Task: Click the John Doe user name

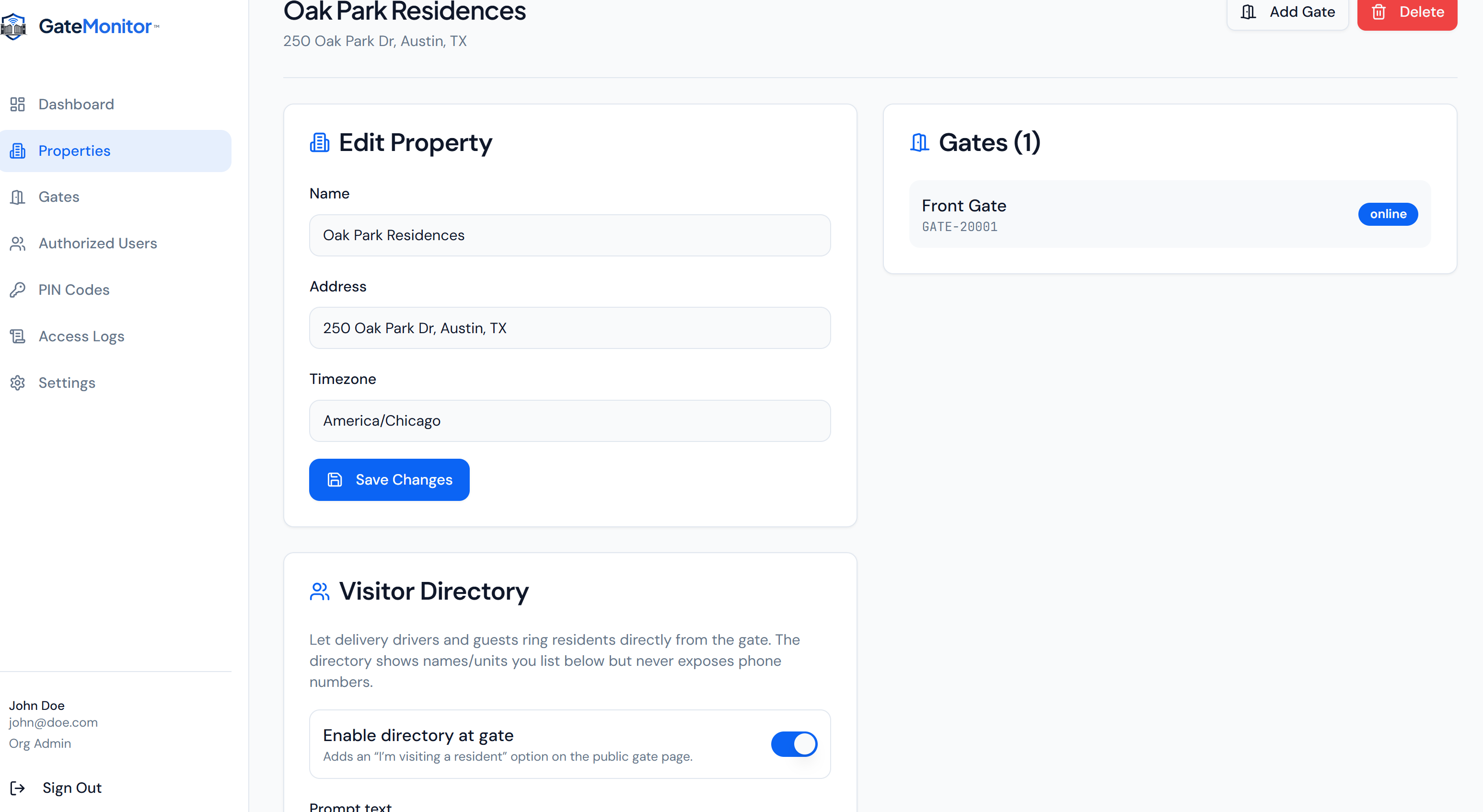Action: (37, 706)
